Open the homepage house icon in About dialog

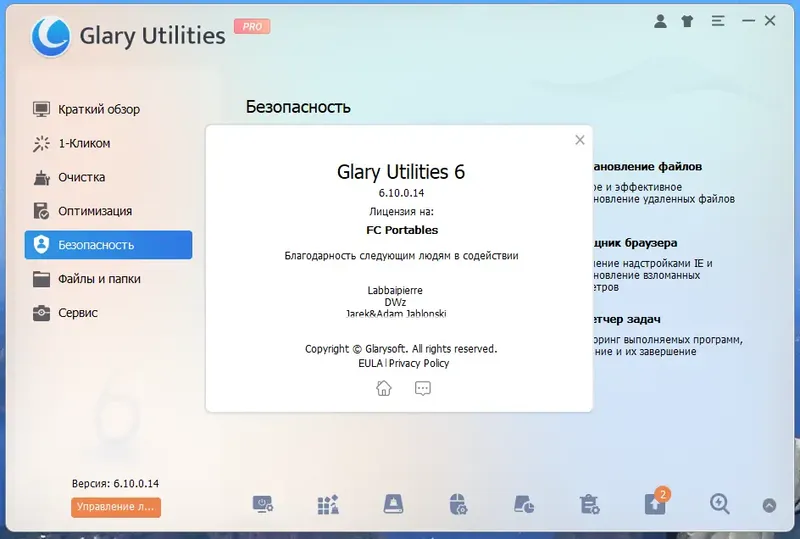(384, 388)
